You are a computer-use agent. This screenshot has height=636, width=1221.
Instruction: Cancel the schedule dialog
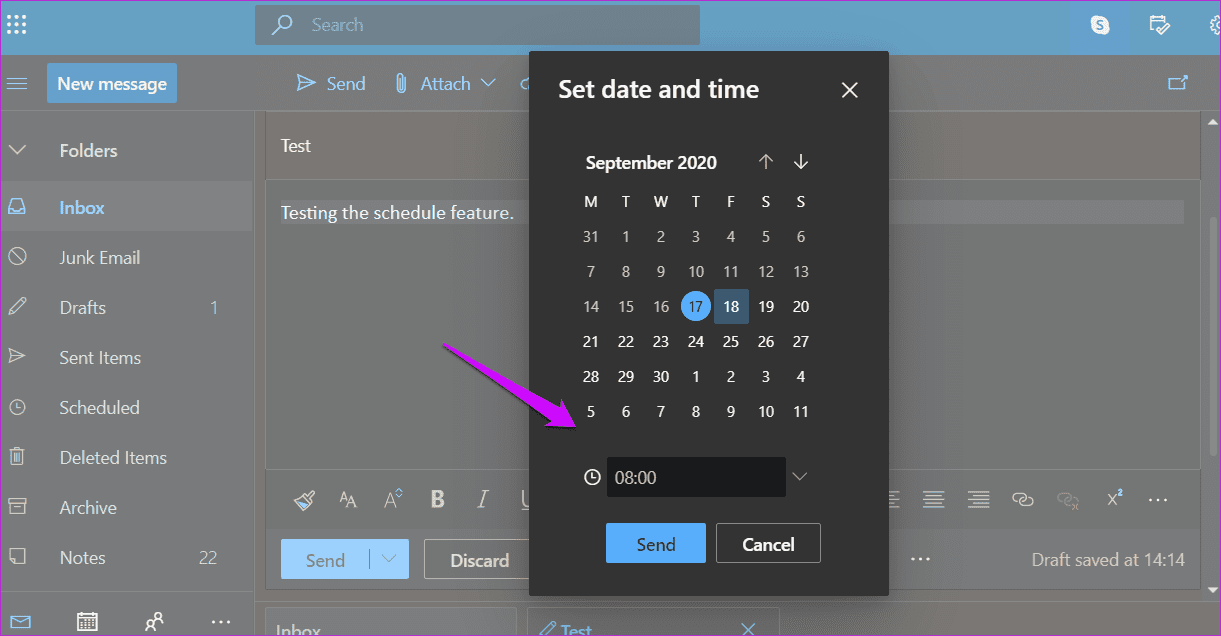(x=768, y=544)
